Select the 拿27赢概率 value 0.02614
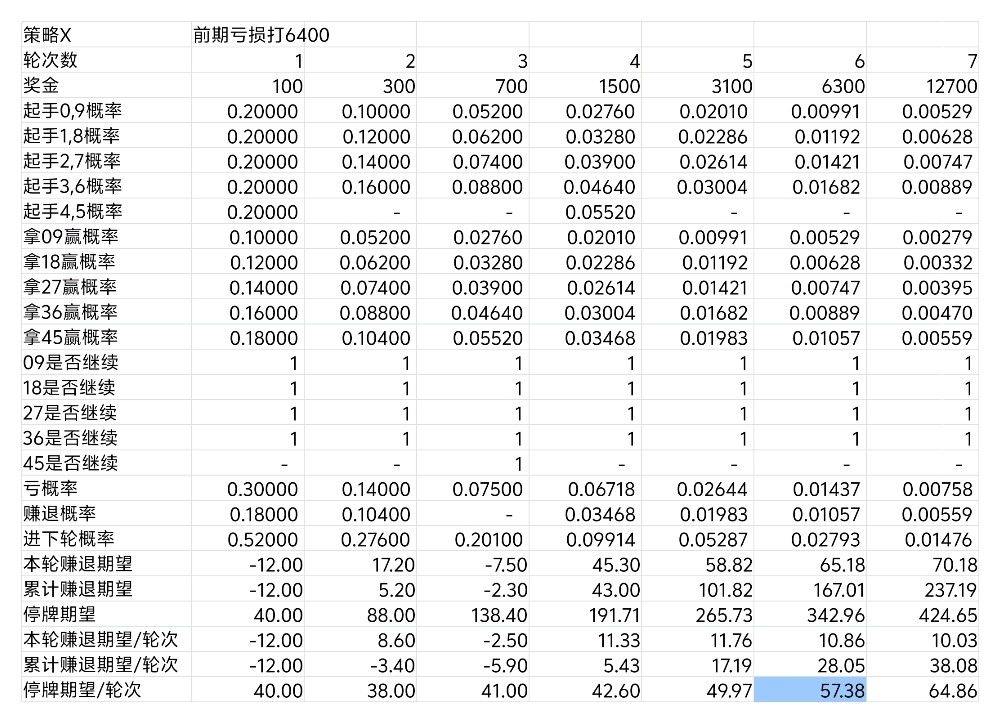1001x724 pixels. click(601, 287)
